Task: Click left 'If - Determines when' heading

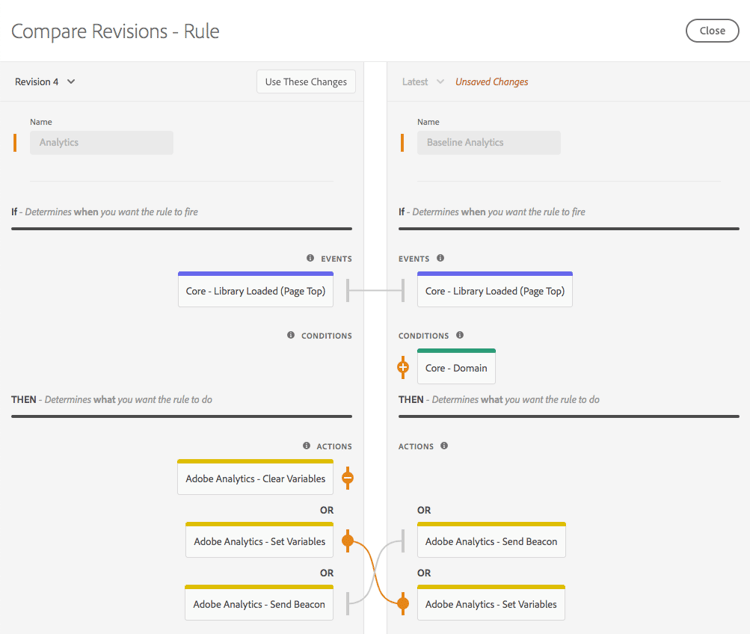Action: coord(105,212)
